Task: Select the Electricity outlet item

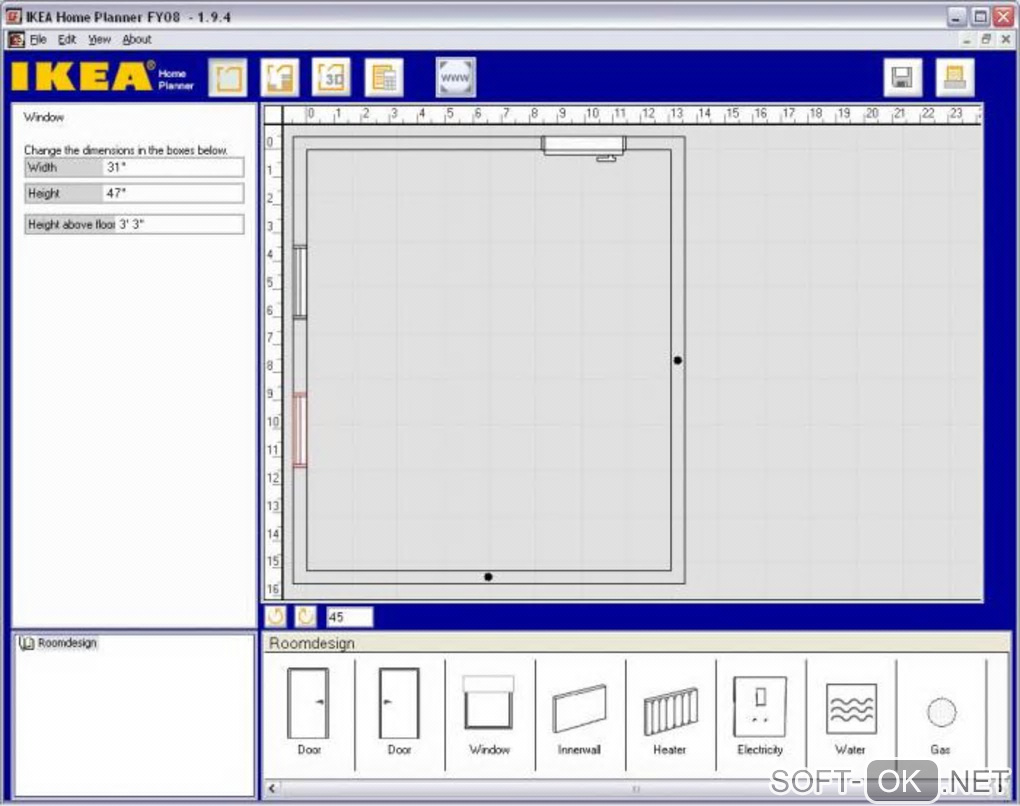Action: [760, 714]
